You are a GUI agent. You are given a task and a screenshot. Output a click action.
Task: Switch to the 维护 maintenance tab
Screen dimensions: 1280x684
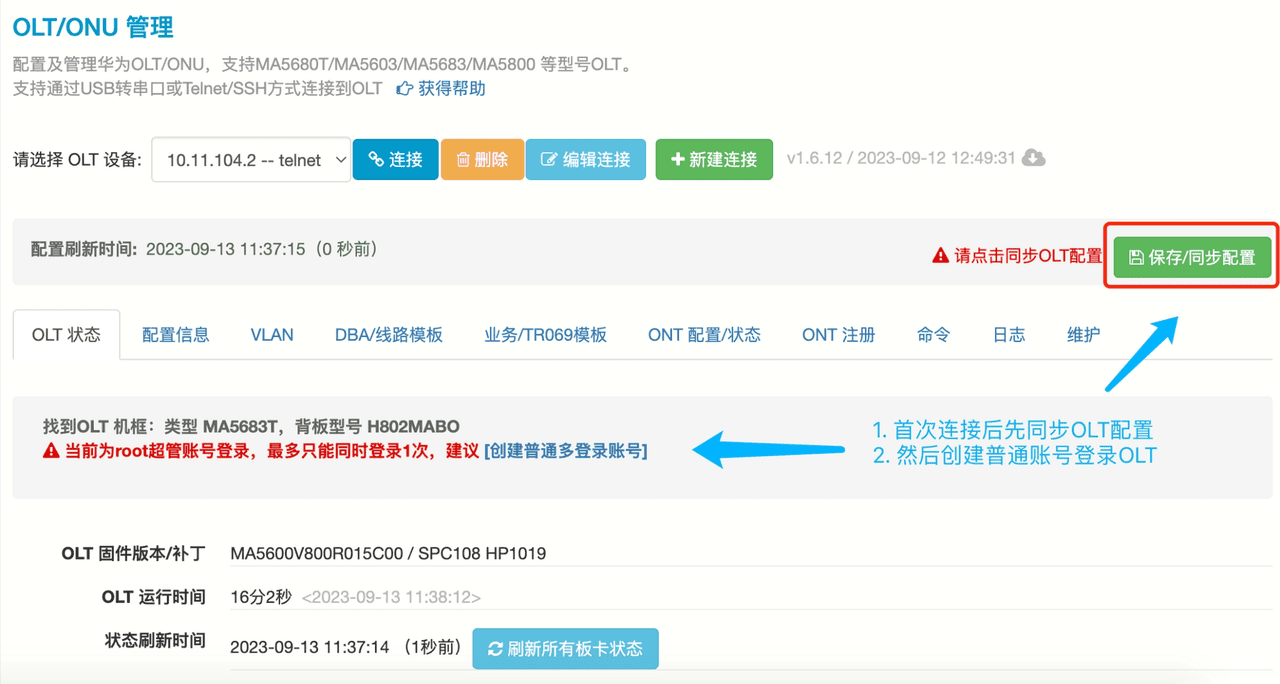[x=1083, y=335]
